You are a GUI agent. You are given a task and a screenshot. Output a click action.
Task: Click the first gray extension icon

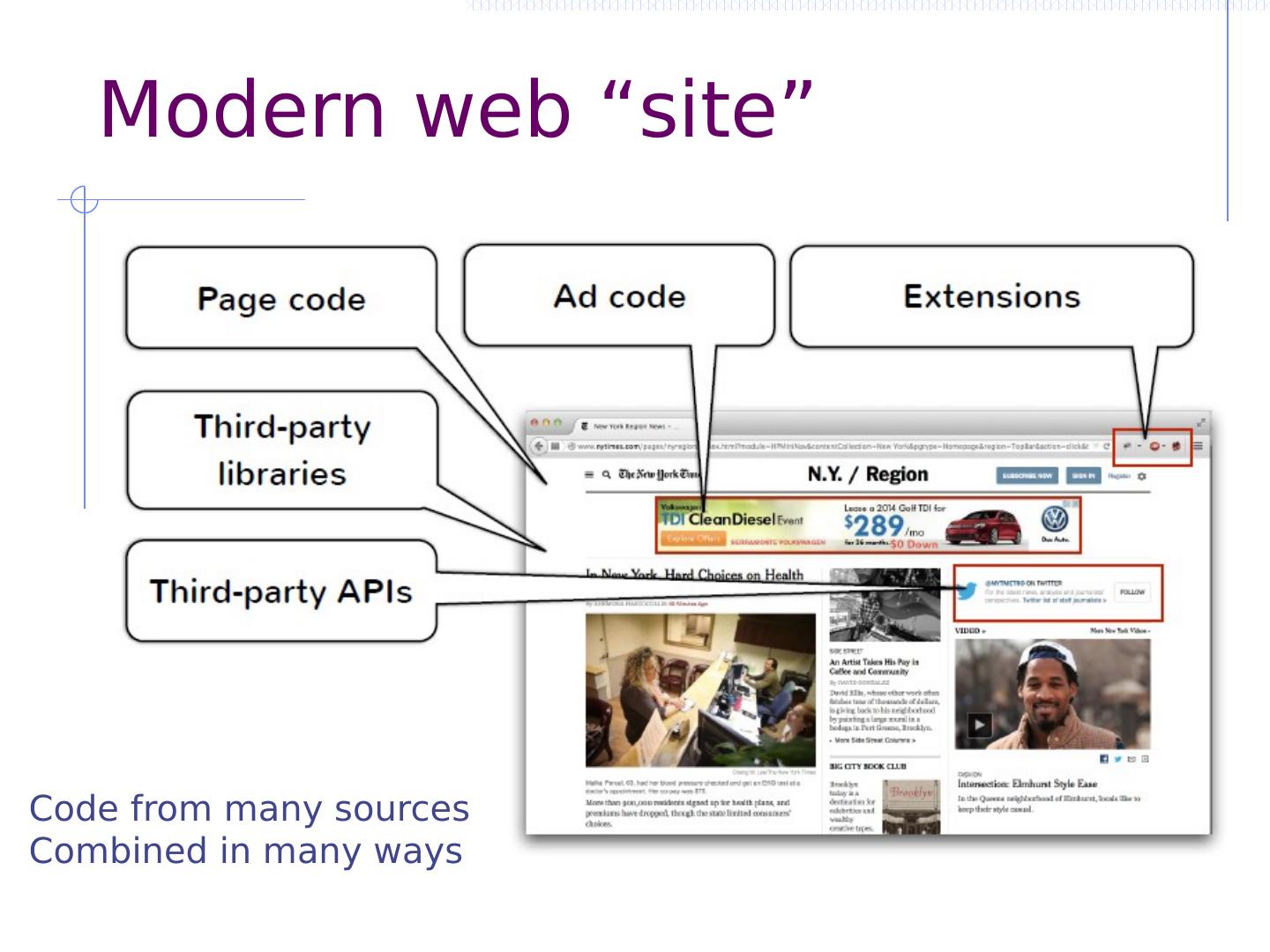click(1128, 446)
